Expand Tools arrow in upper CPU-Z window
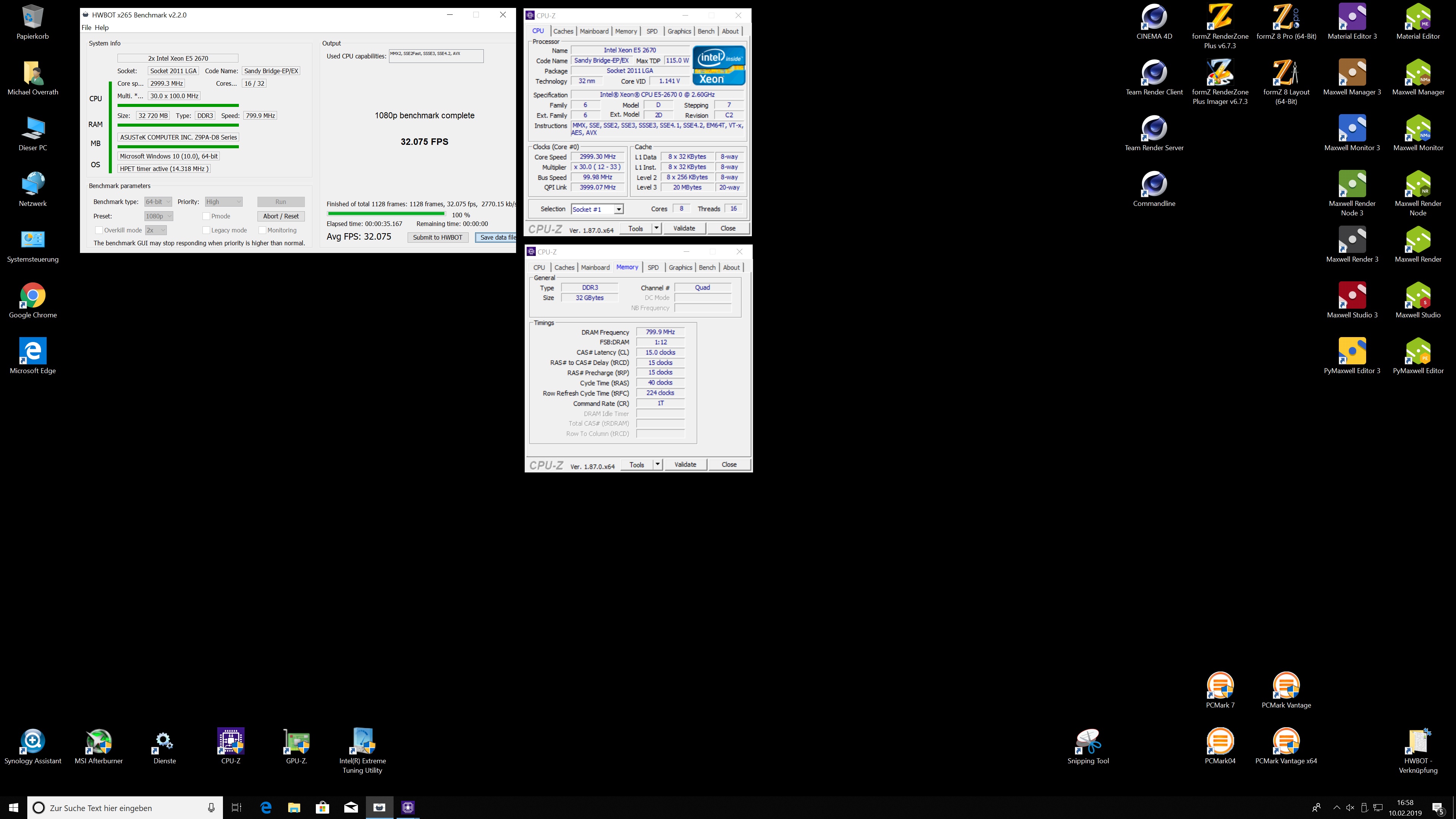Image resolution: width=1456 pixels, height=819 pixels. (x=656, y=228)
